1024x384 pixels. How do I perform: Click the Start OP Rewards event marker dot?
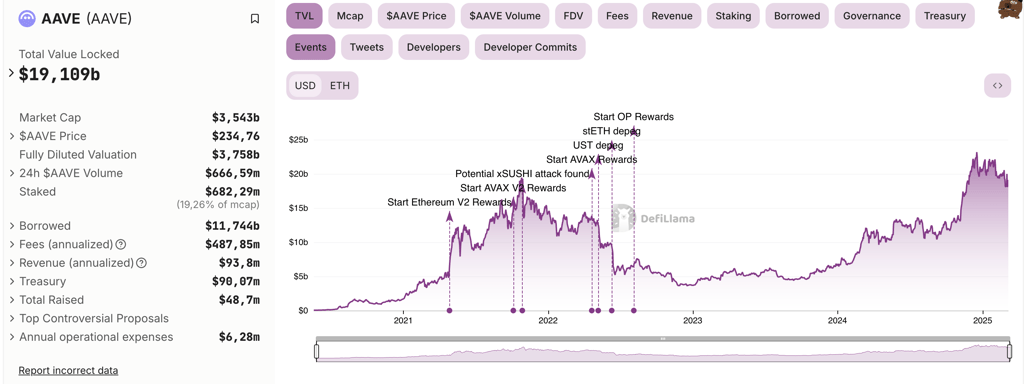coord(633,311)
